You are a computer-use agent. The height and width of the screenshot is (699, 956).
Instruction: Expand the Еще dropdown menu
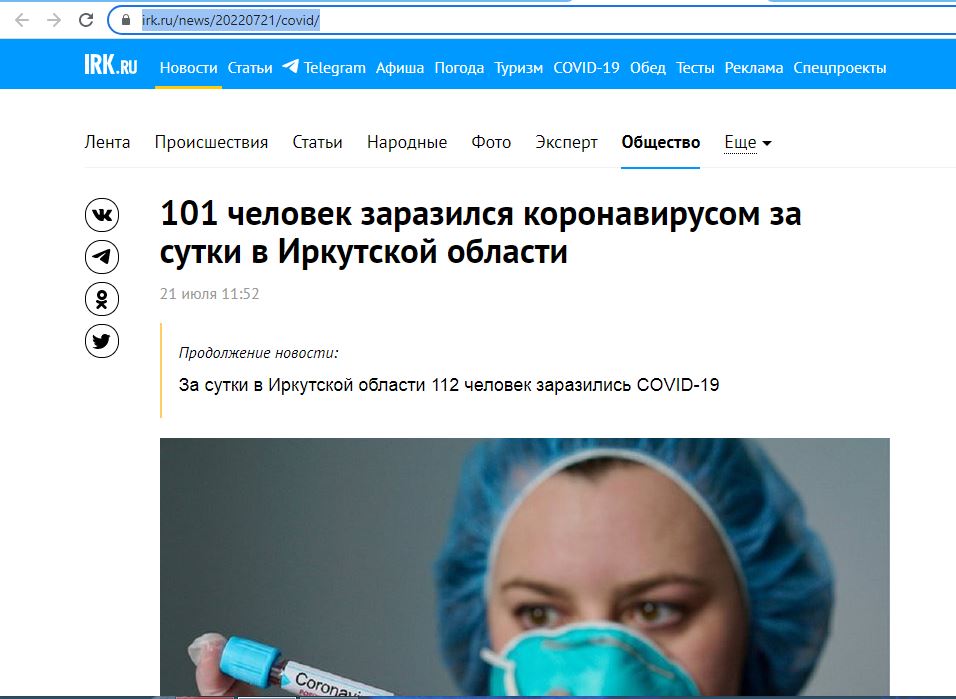click(x=748, y=142)
